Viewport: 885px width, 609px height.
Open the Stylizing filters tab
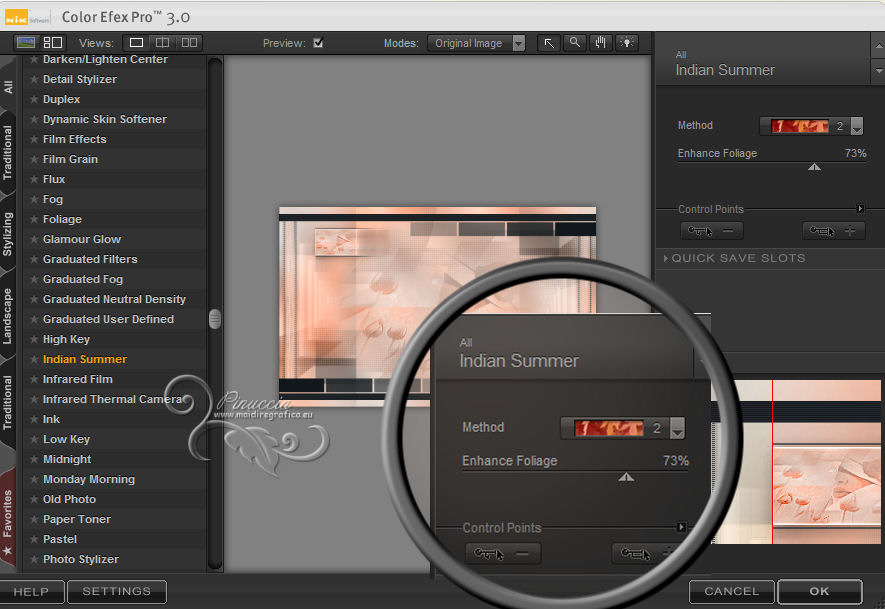tap(7, 234)
